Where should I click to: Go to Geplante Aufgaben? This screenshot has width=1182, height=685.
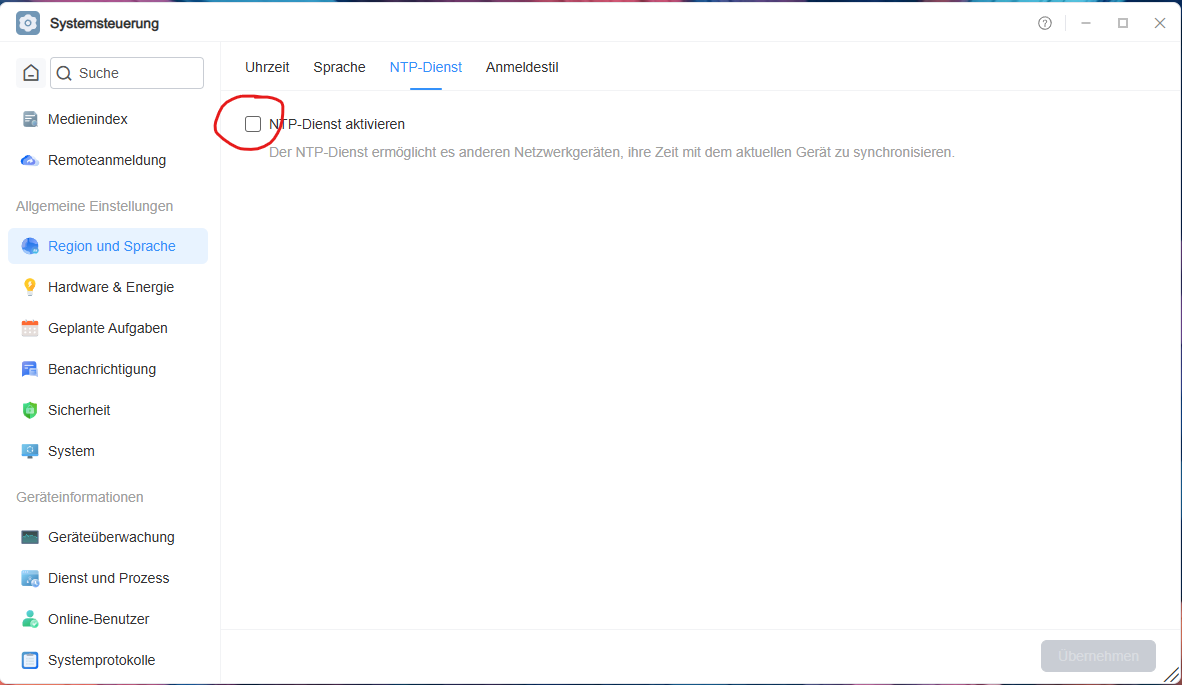point(108,329)
